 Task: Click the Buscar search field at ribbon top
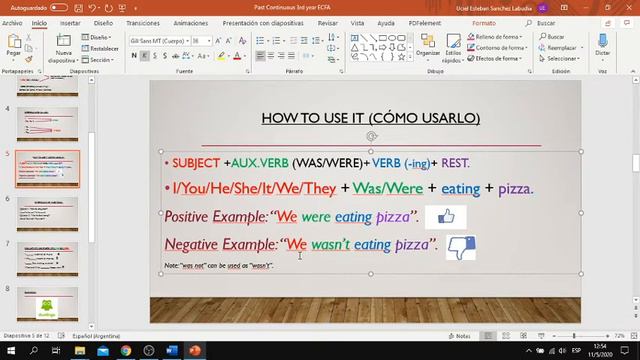546,23
